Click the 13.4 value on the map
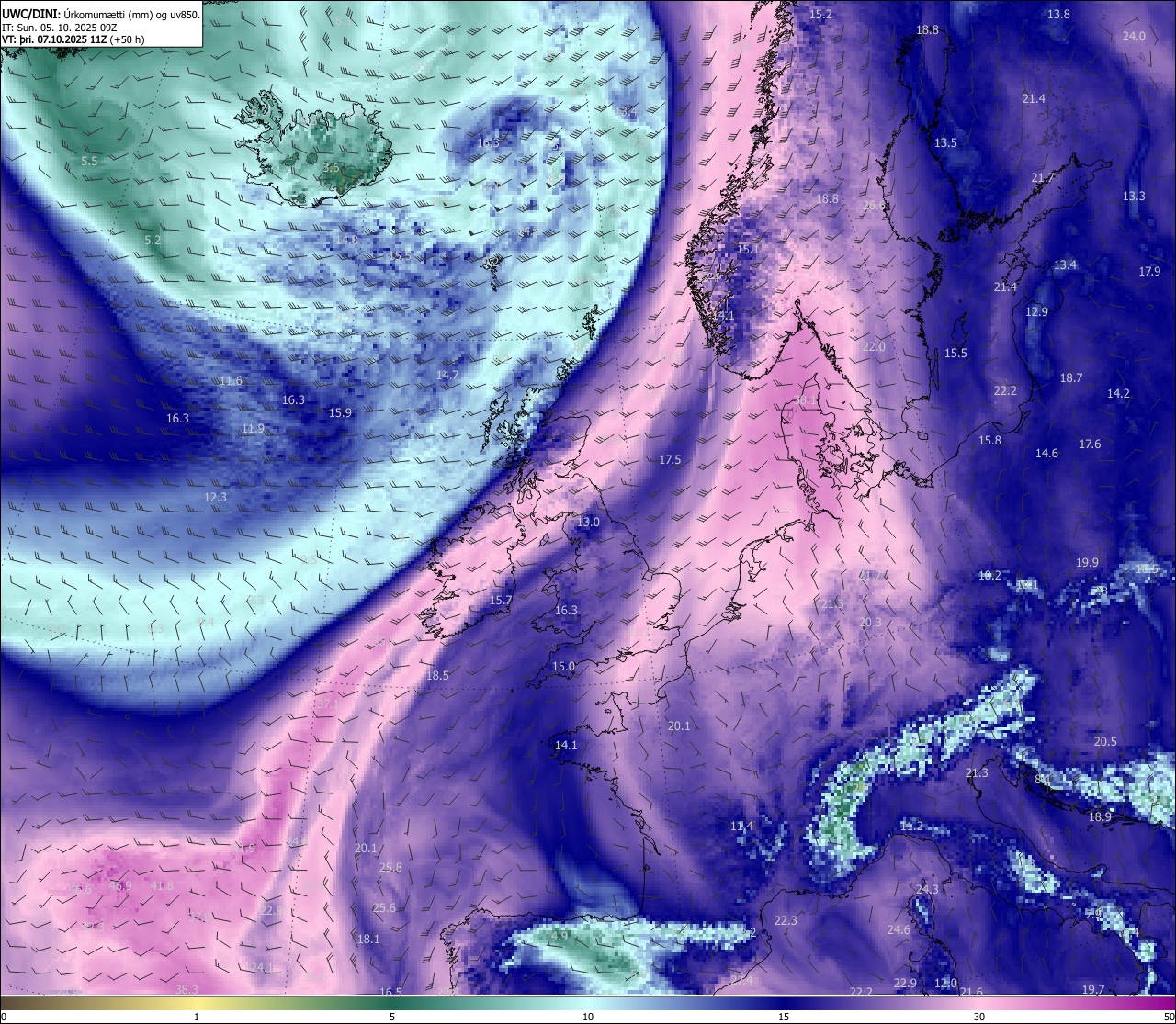 tap(1065, 264)
